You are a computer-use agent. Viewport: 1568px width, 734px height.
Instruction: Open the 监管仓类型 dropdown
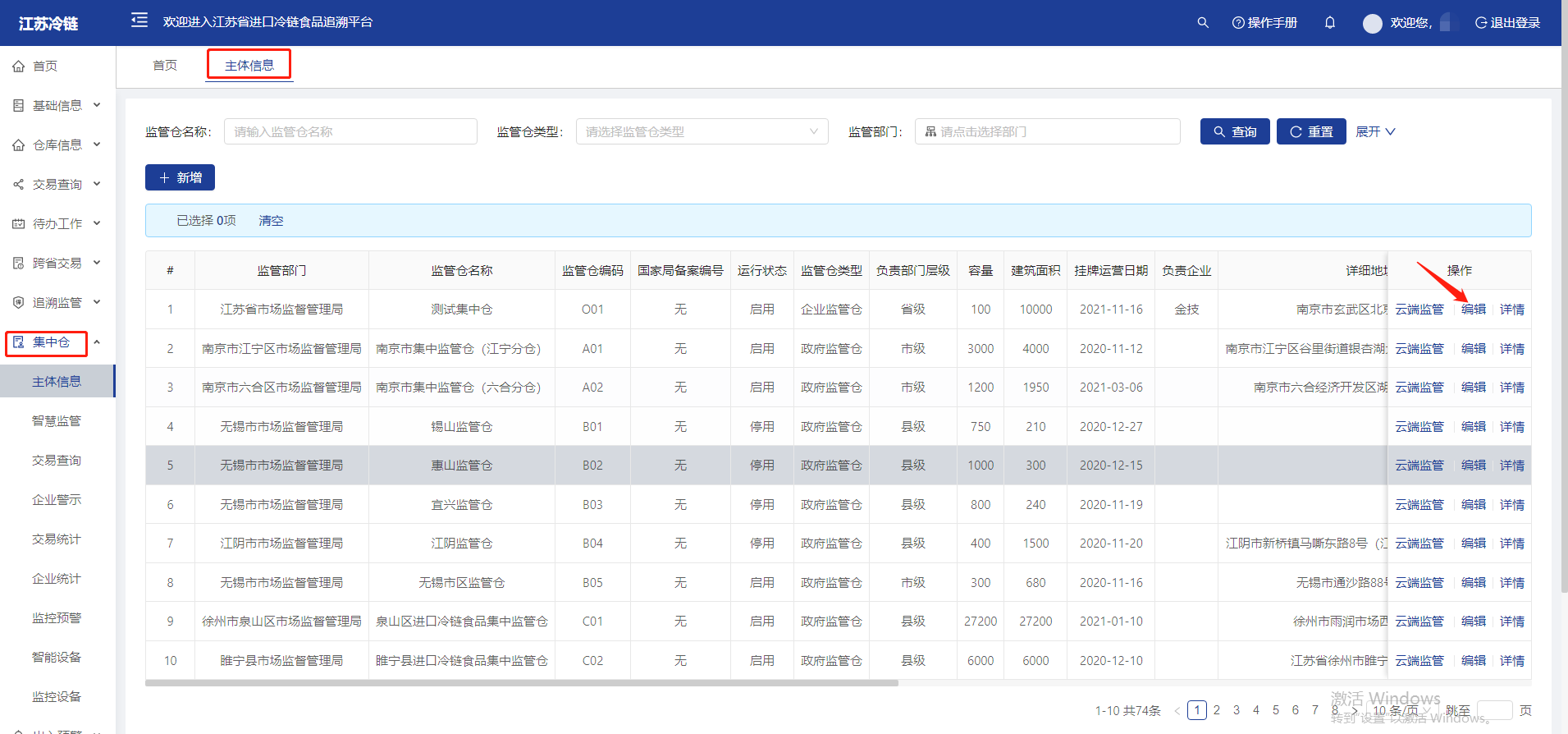coord(702,131)
